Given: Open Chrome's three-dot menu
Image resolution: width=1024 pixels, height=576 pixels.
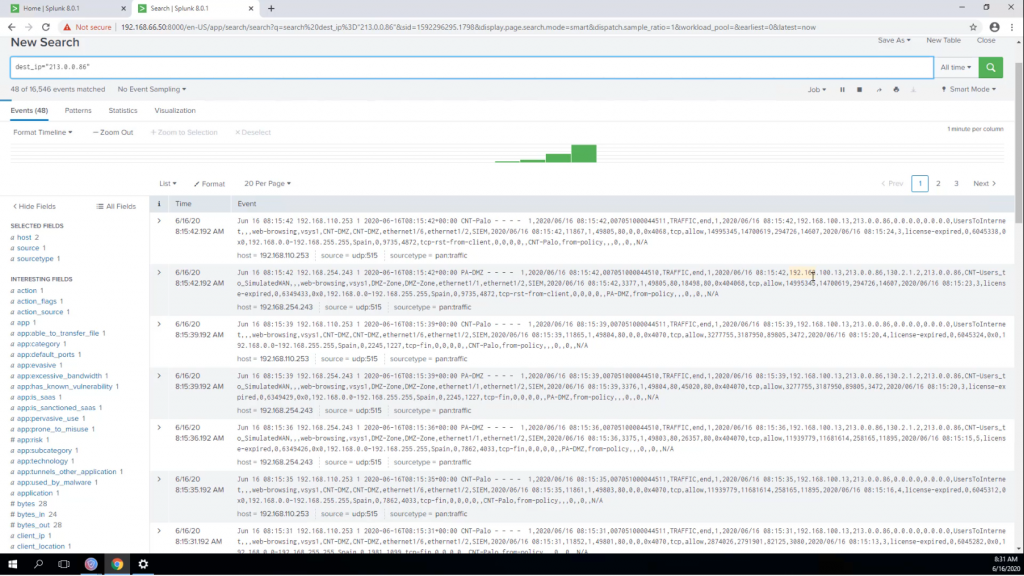Looking at the screenshot, I should (1012, 27).
